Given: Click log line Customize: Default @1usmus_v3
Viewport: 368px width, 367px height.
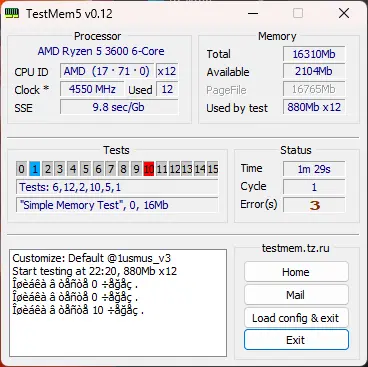Looking at the screenshot, I should [x=92, y=258].
